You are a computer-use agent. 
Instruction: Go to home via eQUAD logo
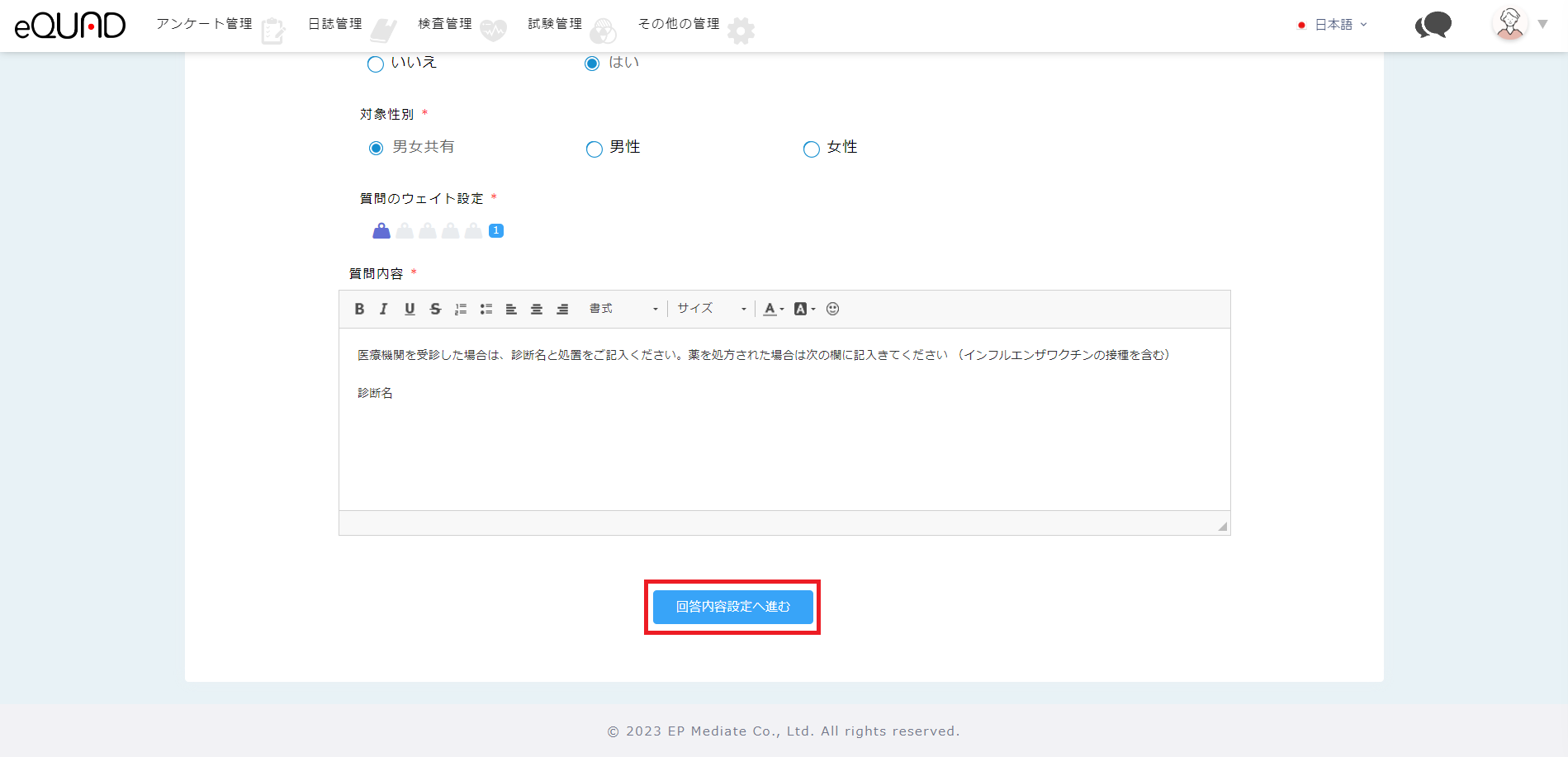point(70,26)
